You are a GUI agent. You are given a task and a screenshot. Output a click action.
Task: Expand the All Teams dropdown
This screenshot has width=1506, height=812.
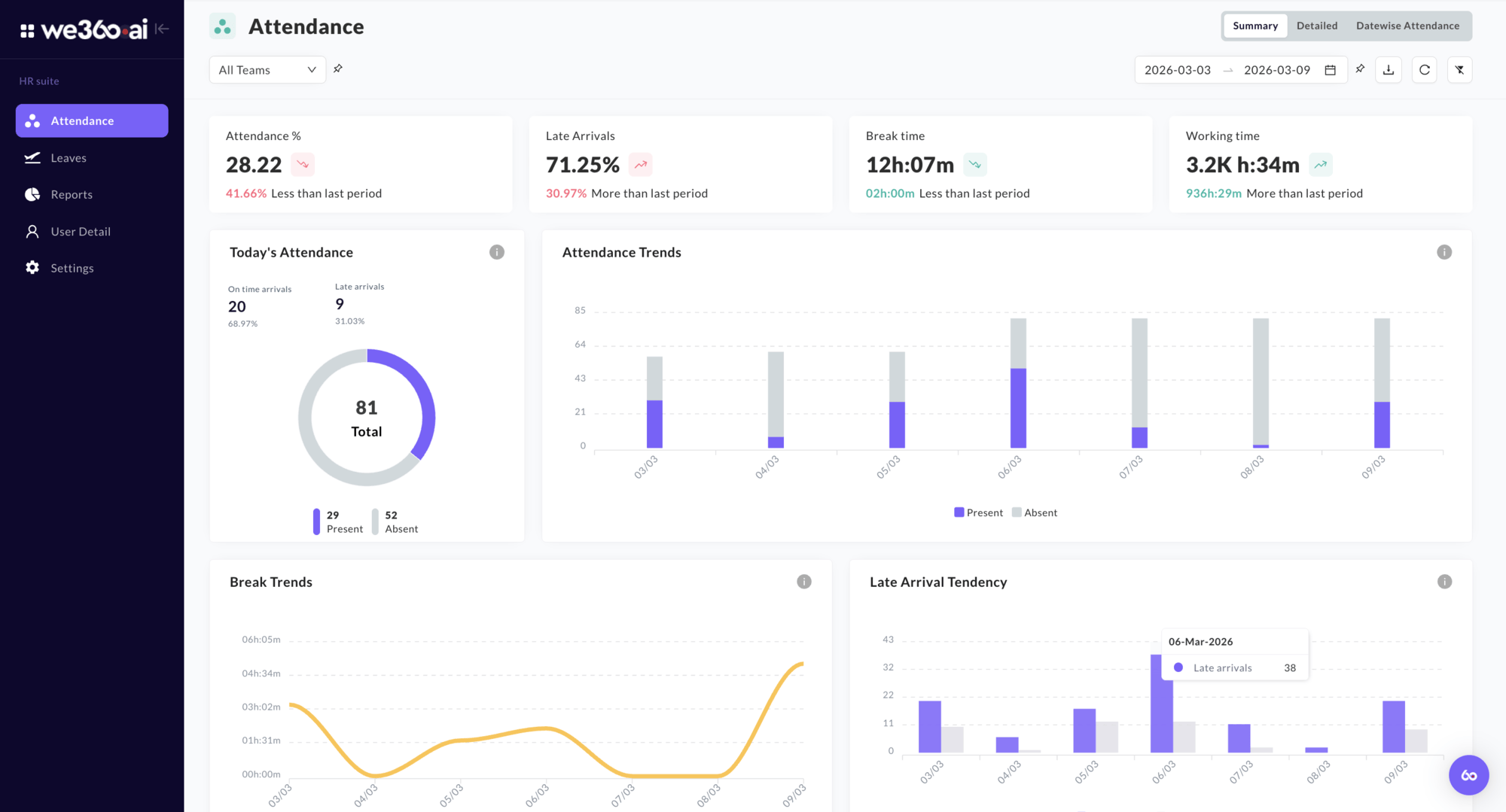[267, 70]
